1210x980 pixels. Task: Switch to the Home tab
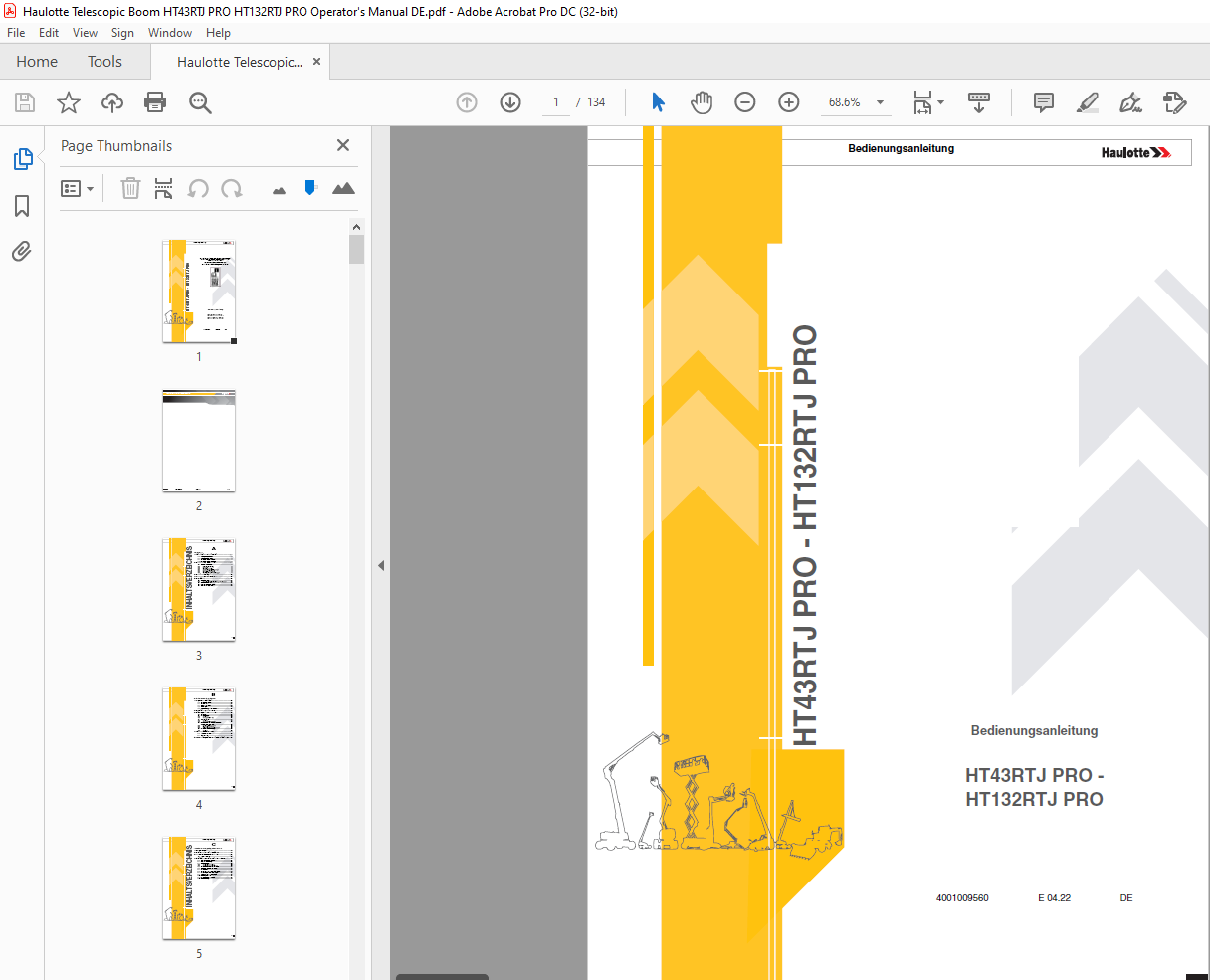(x=37, y=62)
